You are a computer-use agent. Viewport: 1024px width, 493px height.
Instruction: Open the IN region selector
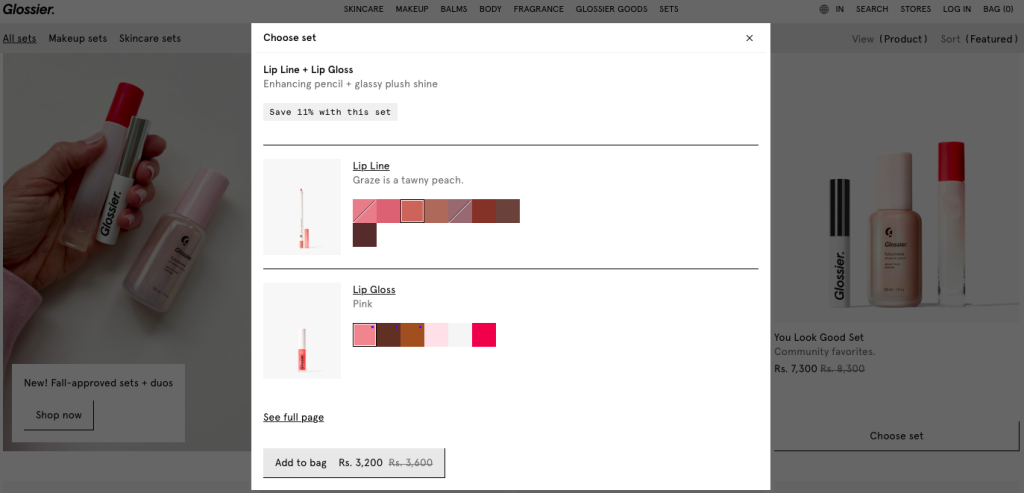pyautogui.click(x=840, y=9)
